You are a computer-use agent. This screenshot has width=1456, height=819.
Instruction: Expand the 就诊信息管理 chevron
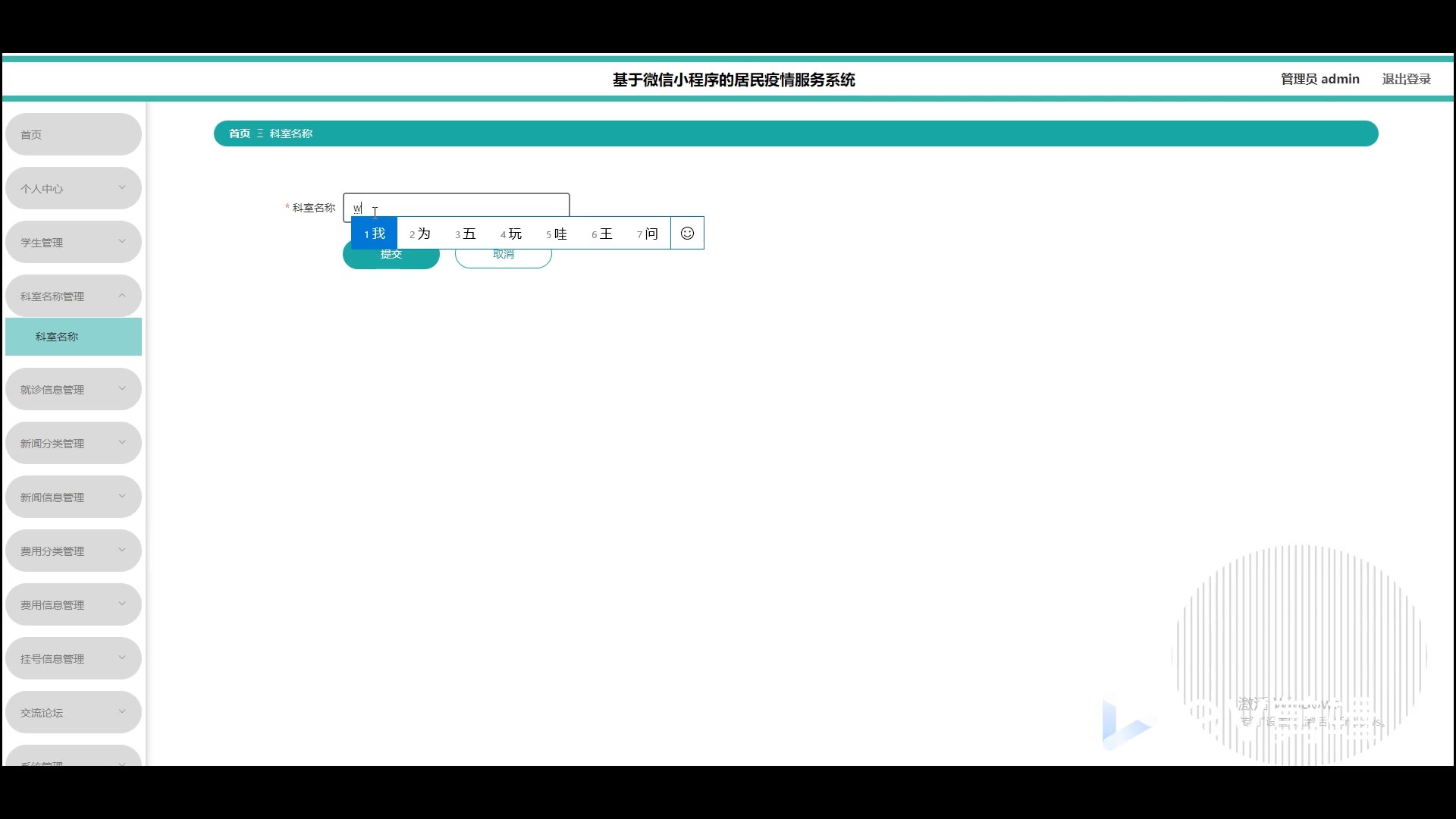tap(122, 388)
